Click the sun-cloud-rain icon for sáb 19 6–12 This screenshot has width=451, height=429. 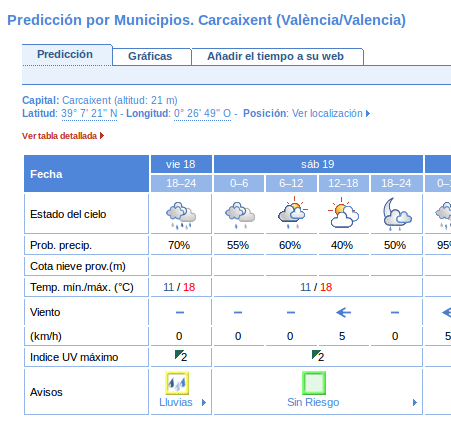click(x=292, y=213)
